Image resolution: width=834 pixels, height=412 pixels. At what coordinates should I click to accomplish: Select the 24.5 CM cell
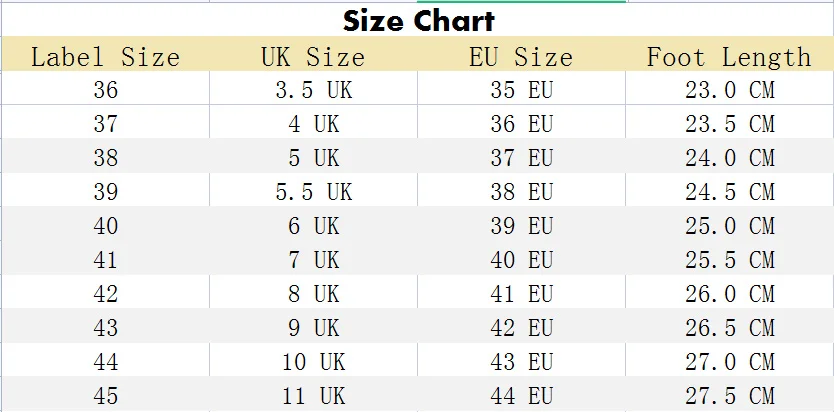[730, 190]
